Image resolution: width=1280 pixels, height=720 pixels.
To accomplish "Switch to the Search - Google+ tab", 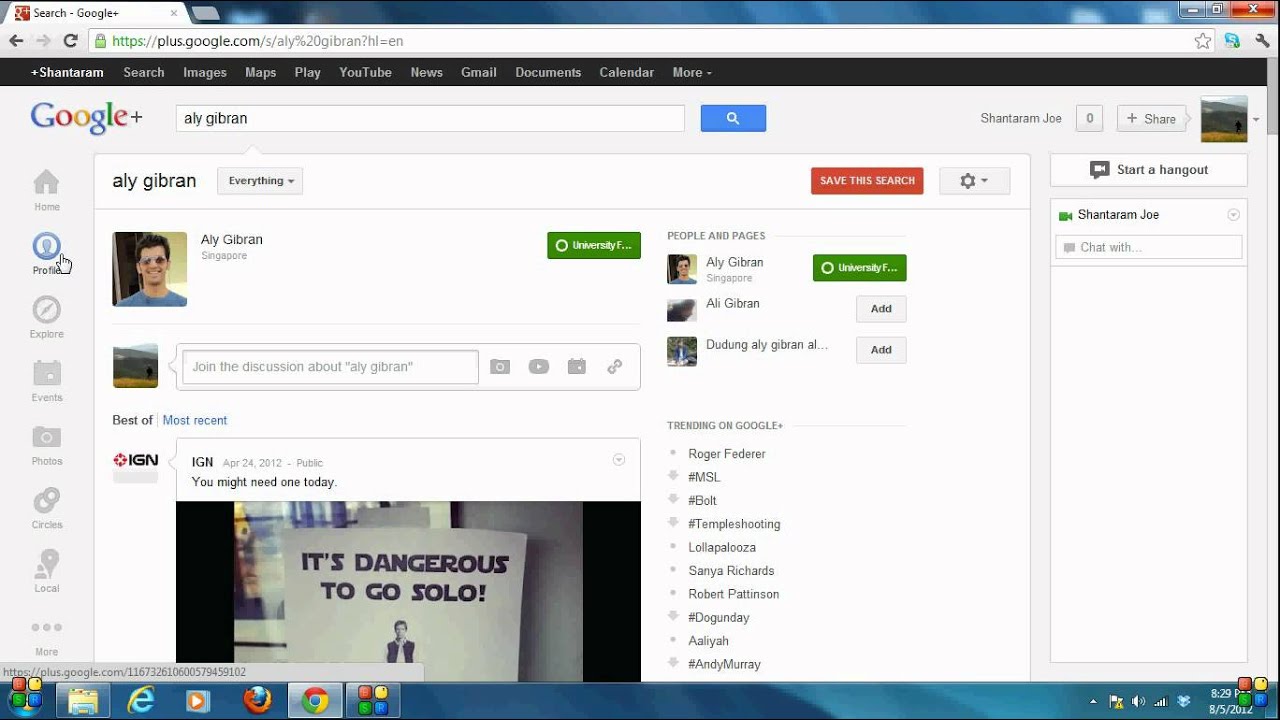I will pyautogui.click(x=93, y=13).
